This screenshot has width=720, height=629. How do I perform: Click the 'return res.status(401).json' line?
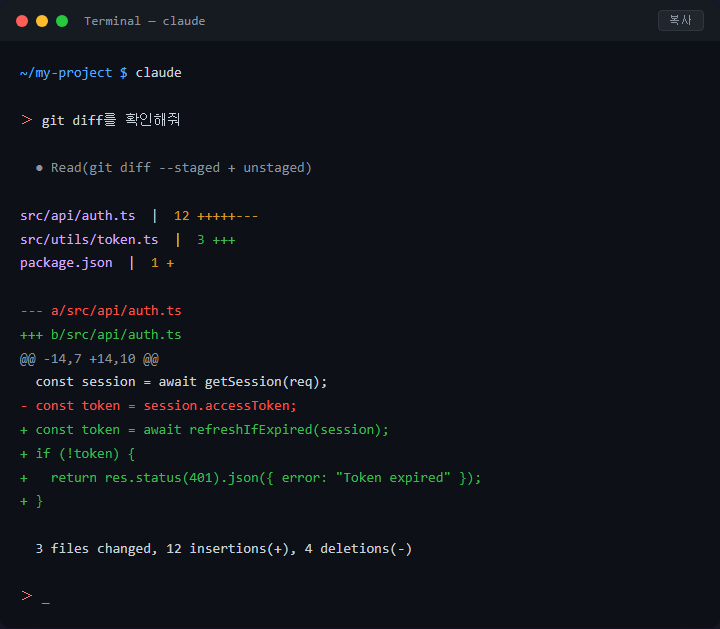(x=250, y=477)
